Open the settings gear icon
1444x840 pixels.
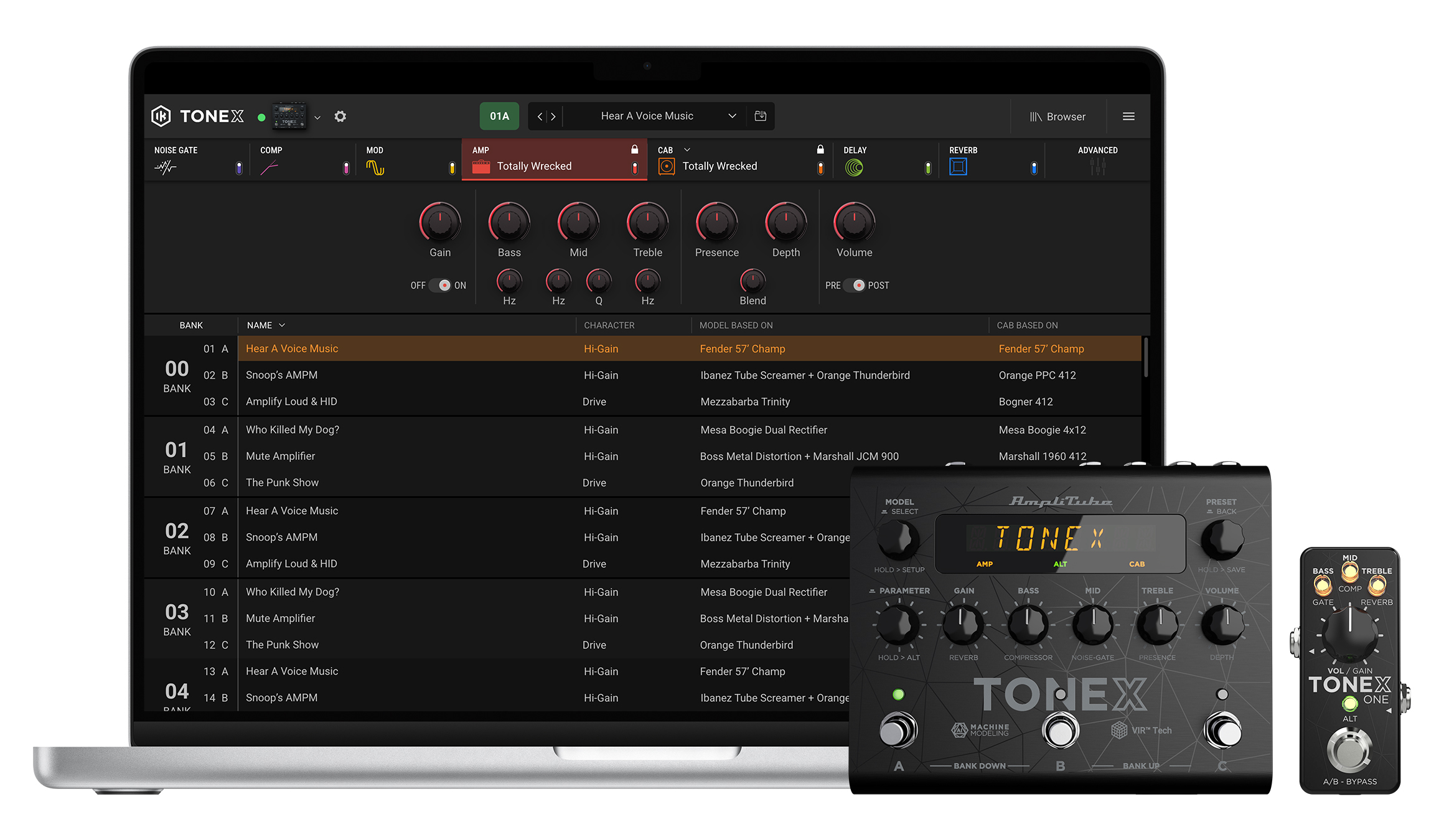(340, 116)
